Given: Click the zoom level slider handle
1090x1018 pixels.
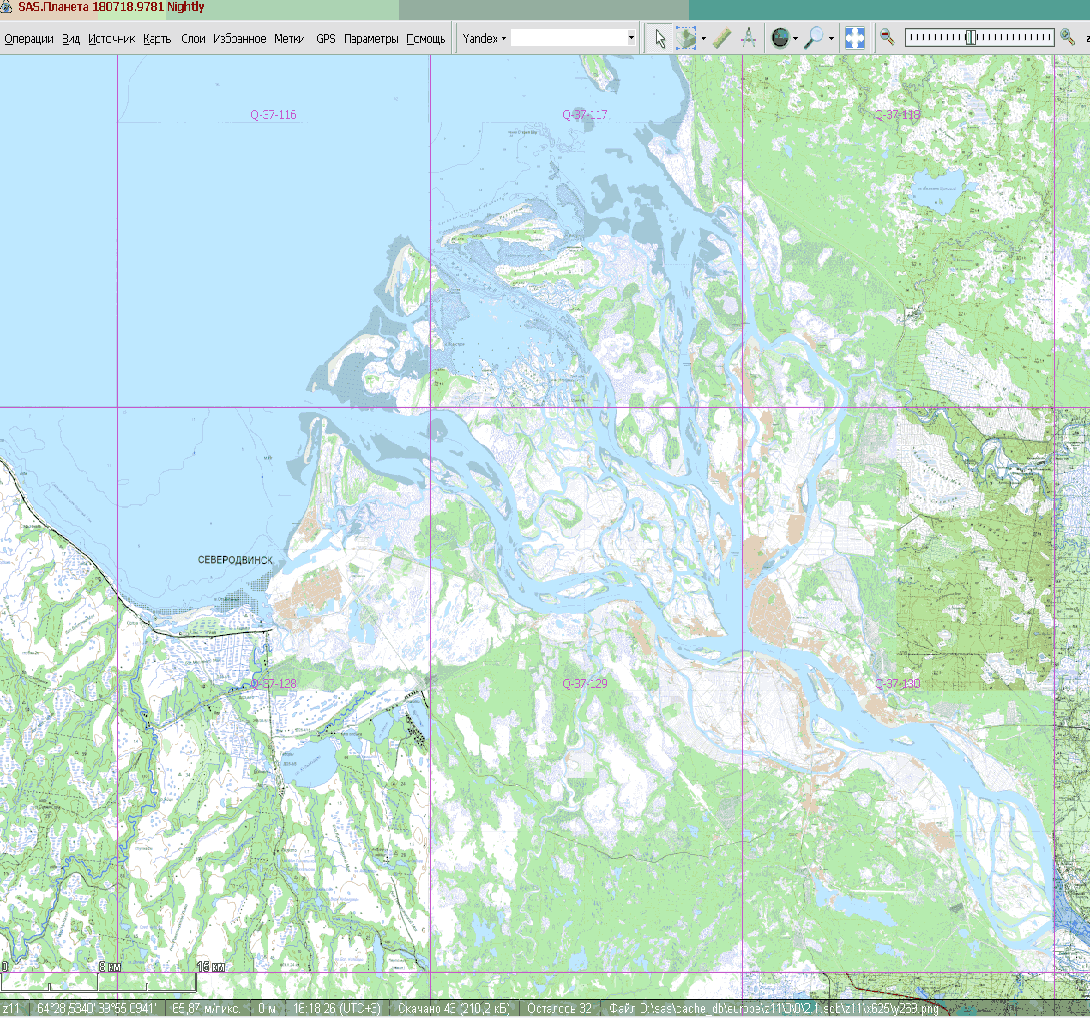Looking at the screenshot, I should coord(970,38).
